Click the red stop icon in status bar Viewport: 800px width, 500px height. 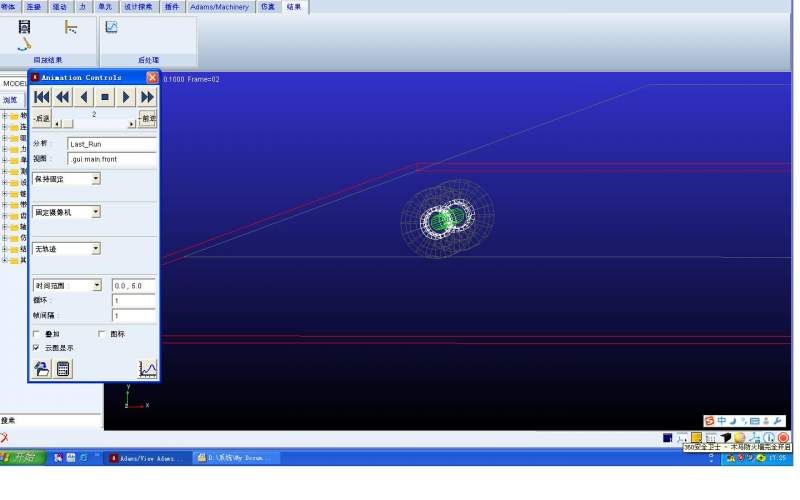pyautogui.click(x=783, y=438)
